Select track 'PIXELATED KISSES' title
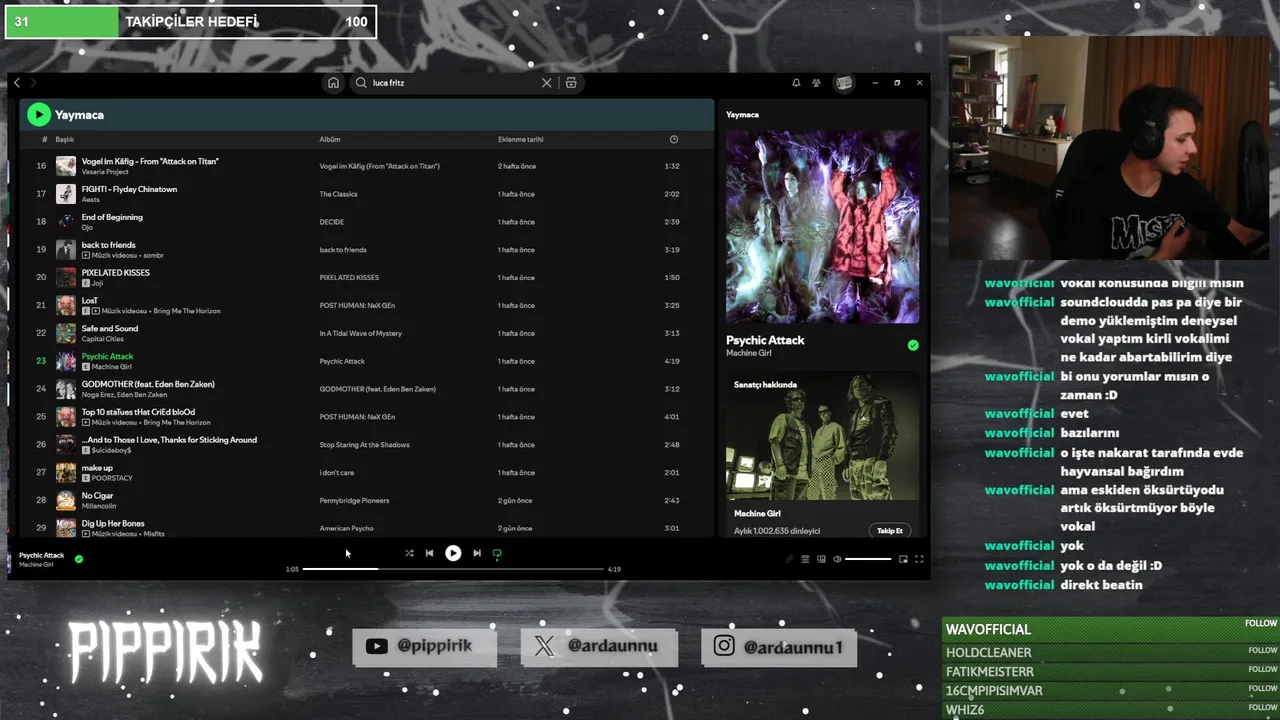Viewport: 1280px width, 720px height. [116, 273]
